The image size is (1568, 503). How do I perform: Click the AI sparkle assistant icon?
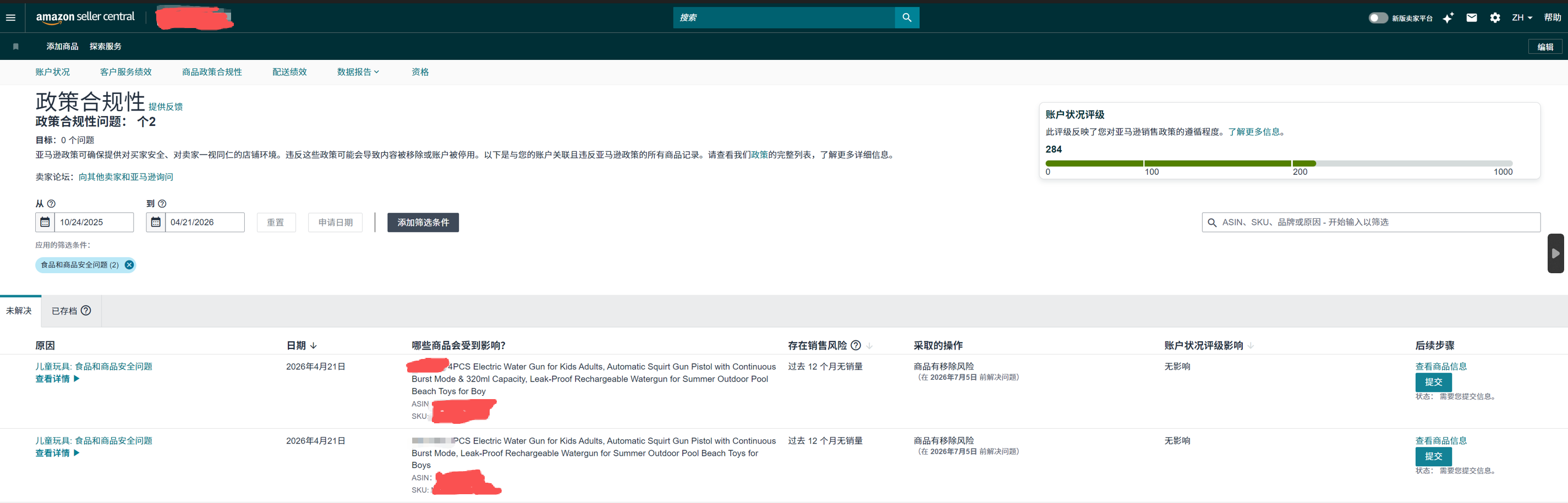click(x=1448, y=18)
